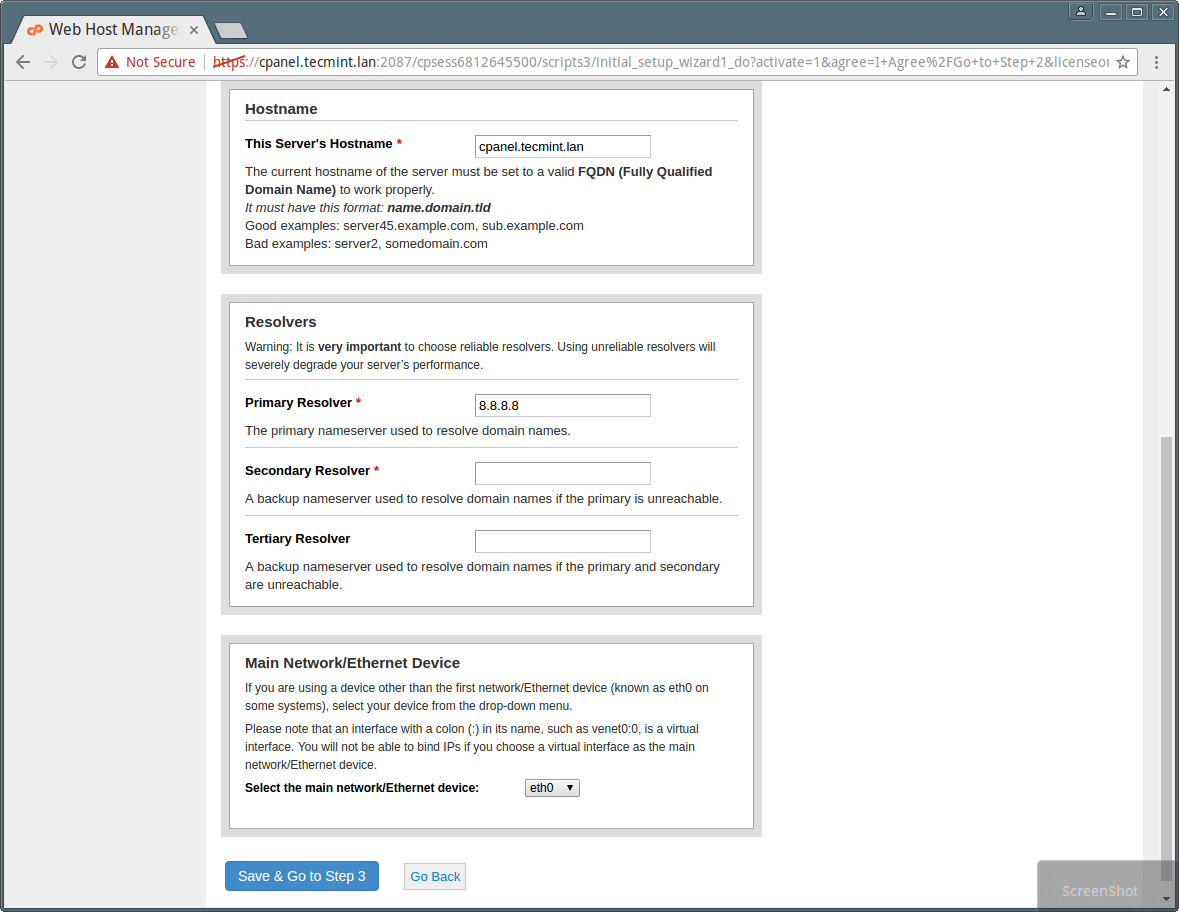The width and height of the screenshot is (1179, 912).
Task: Click the scrollbar down arrow
Action: [1165, 898]
